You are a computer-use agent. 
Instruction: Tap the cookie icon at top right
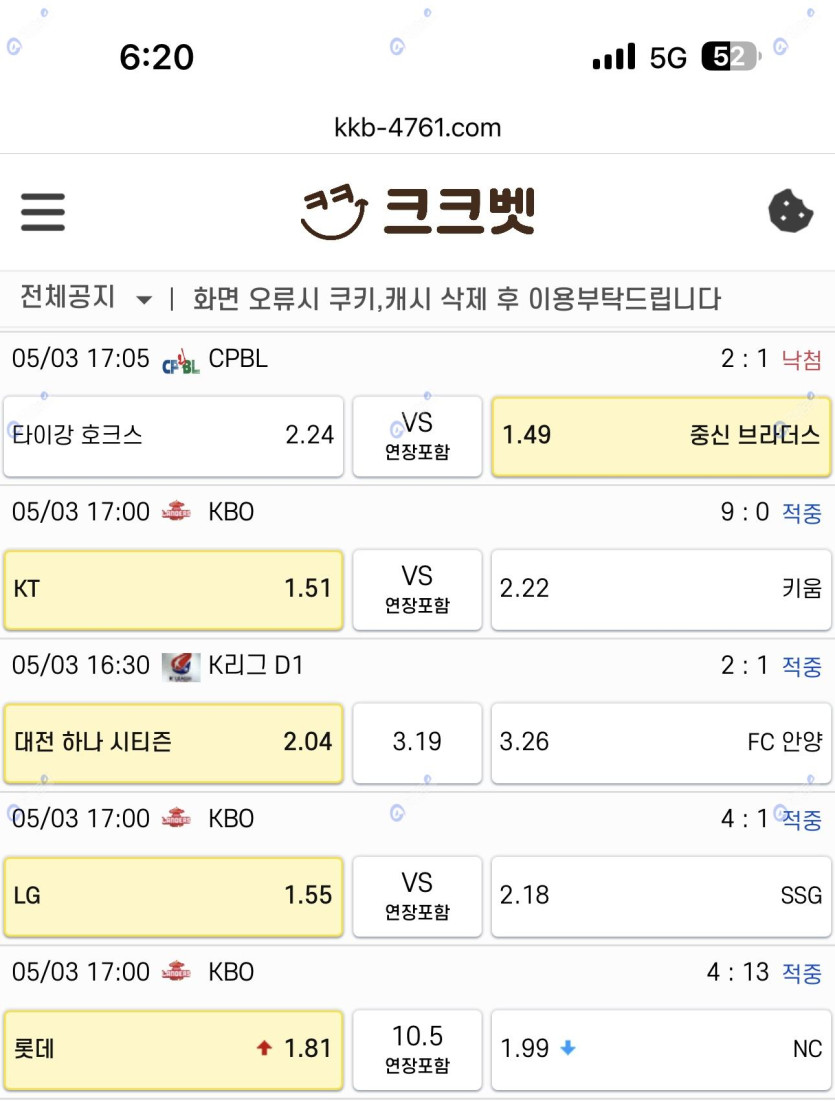(x=791, y=211)
